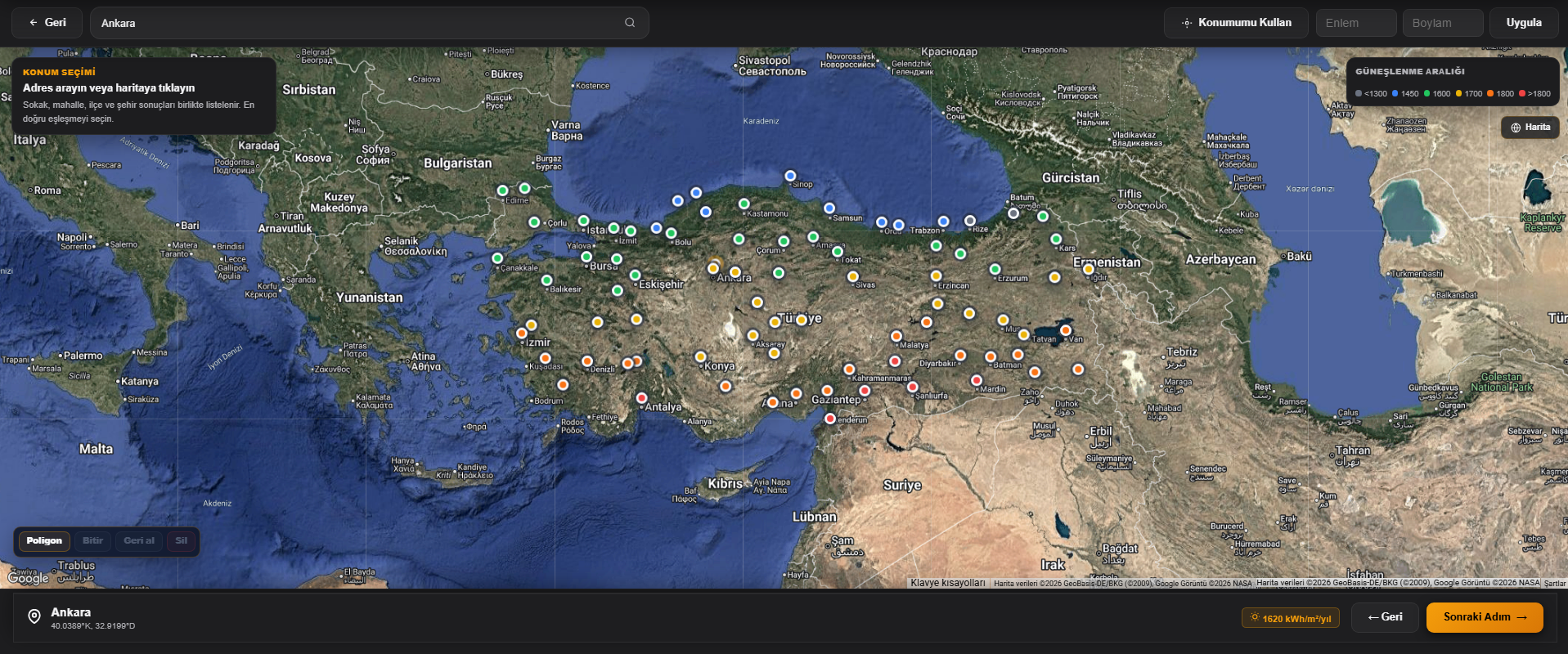The width and height of the screenshot is (1568, 654).
Task: Click the green marker at Balıkesir
Action: [x=546, y=280]
